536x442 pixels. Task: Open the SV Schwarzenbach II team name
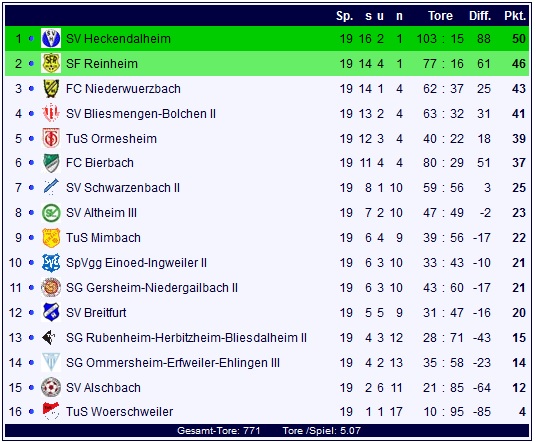[123, 188]
